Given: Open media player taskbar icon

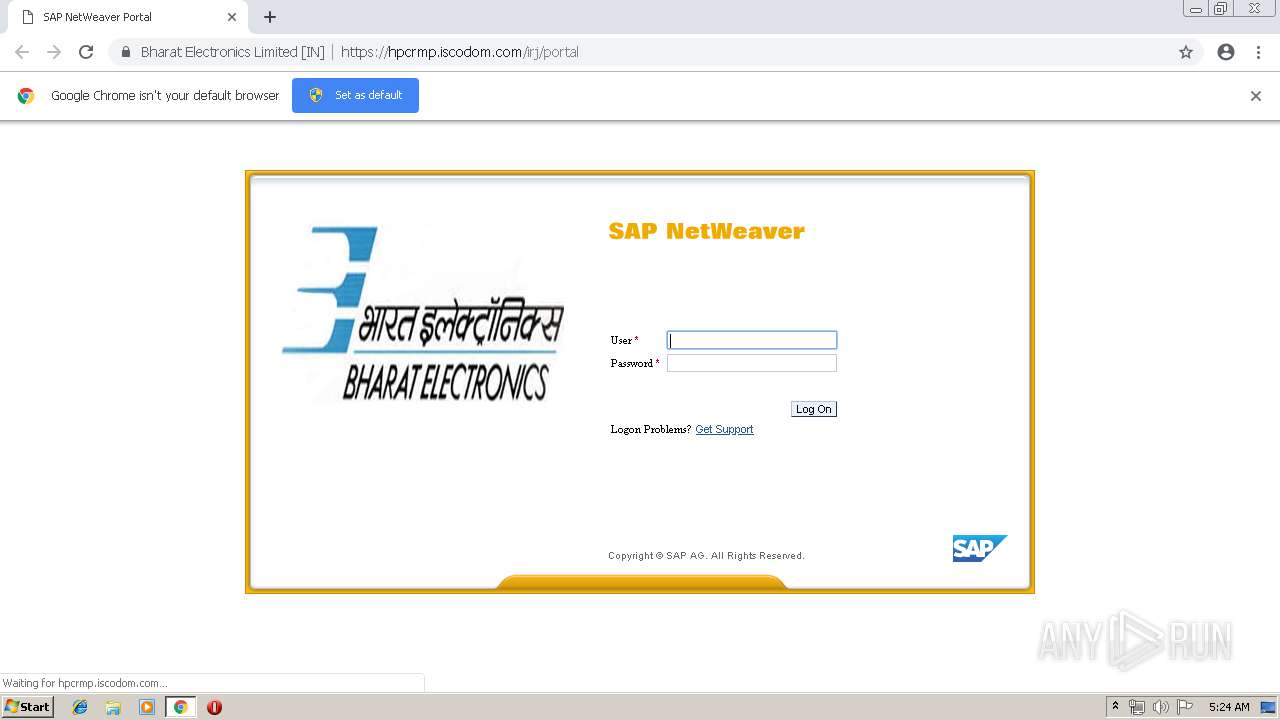Looking at the screenshot, I should pyautogui.click(x=147, y=707).
